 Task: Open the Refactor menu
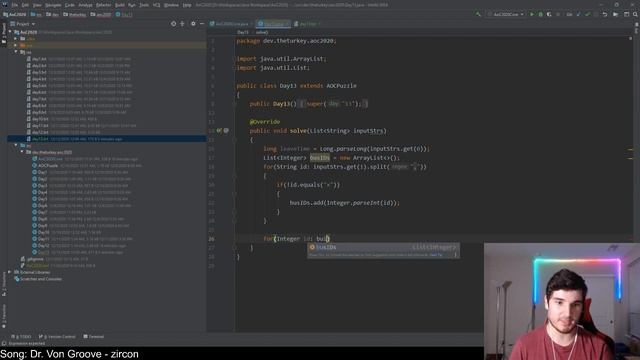pos(103,5)
